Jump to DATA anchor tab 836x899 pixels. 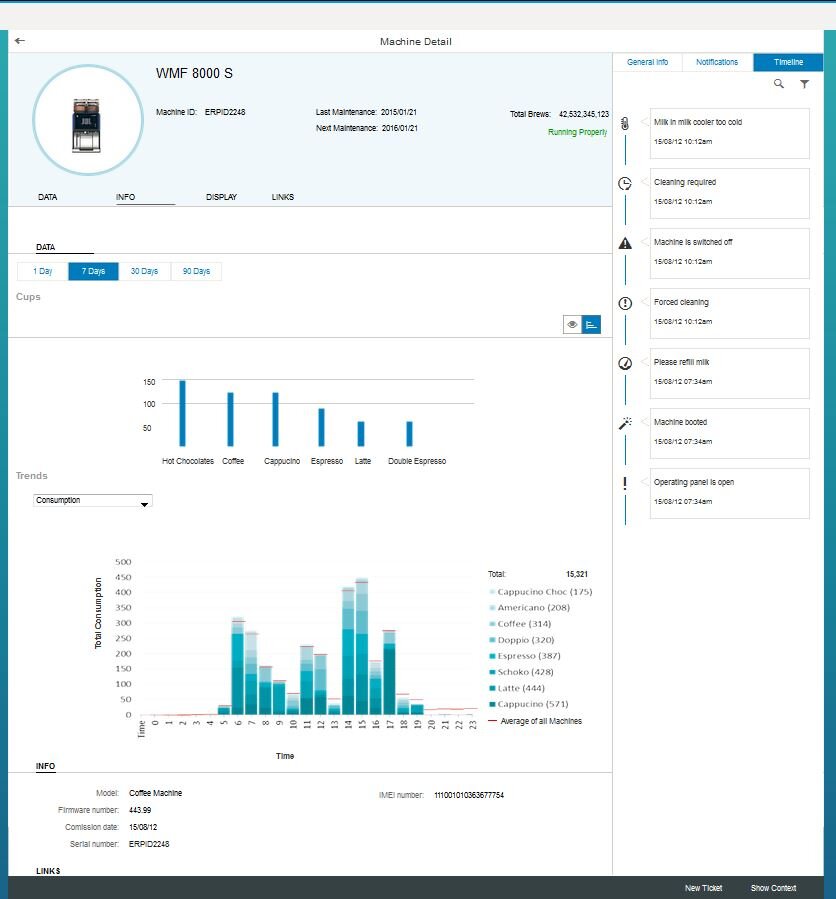tap(48, 197)
